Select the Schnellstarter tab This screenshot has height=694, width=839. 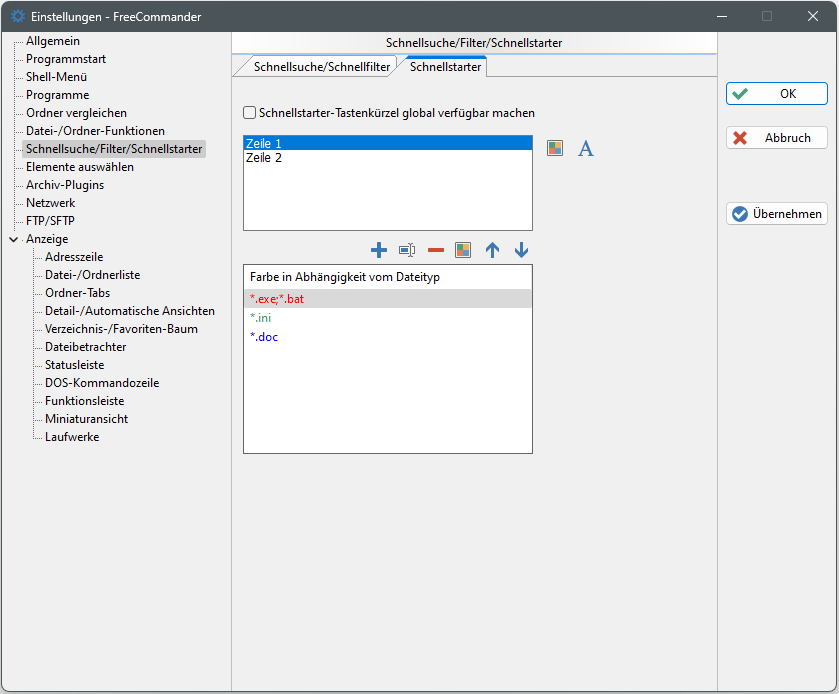click(x=445, y=67)
